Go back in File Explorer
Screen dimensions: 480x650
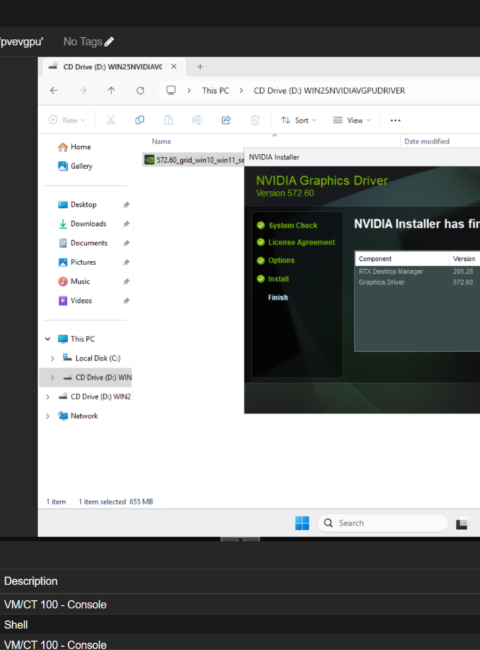click(54, 90)
